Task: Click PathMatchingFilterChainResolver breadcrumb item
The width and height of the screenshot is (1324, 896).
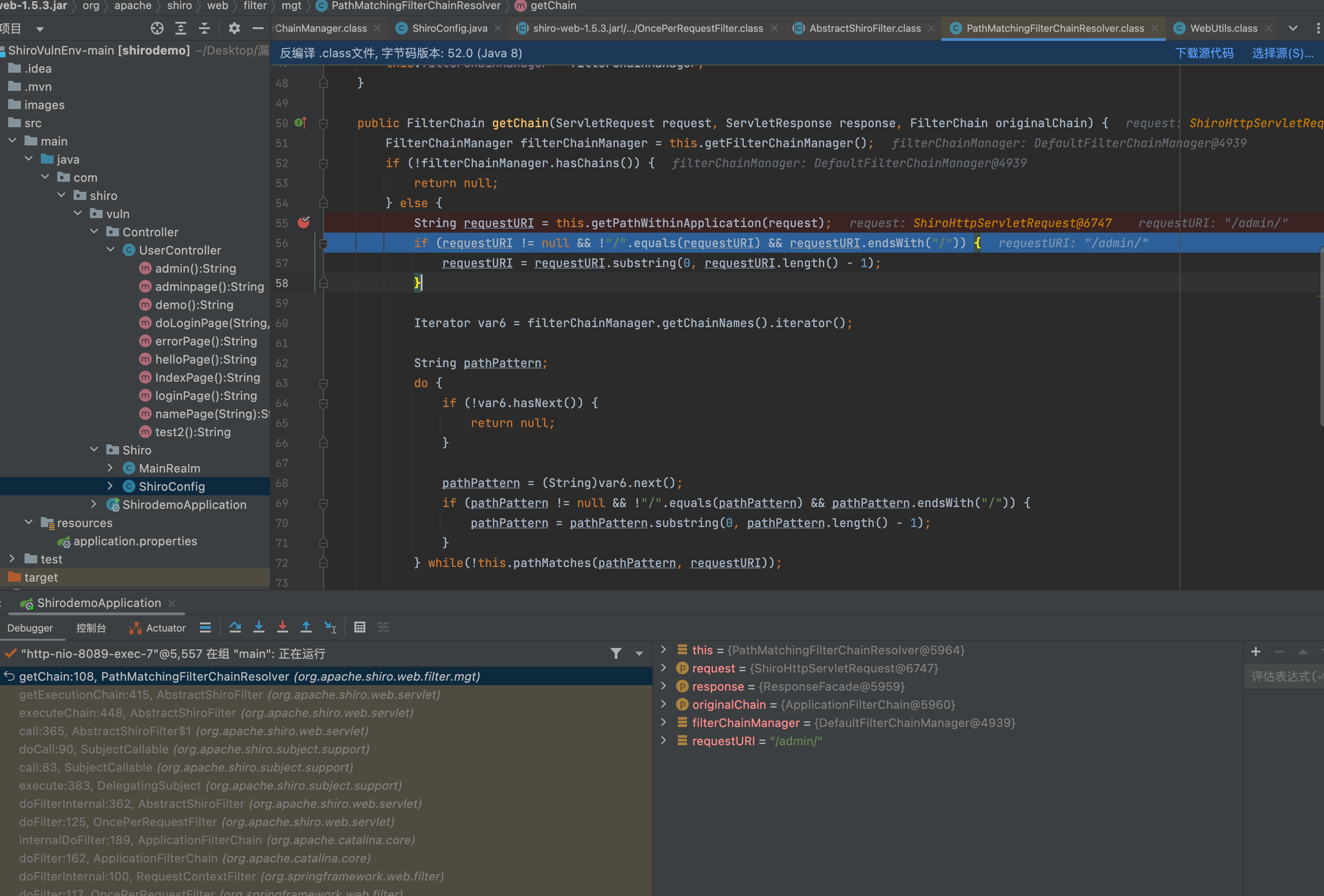Action: 408,6
